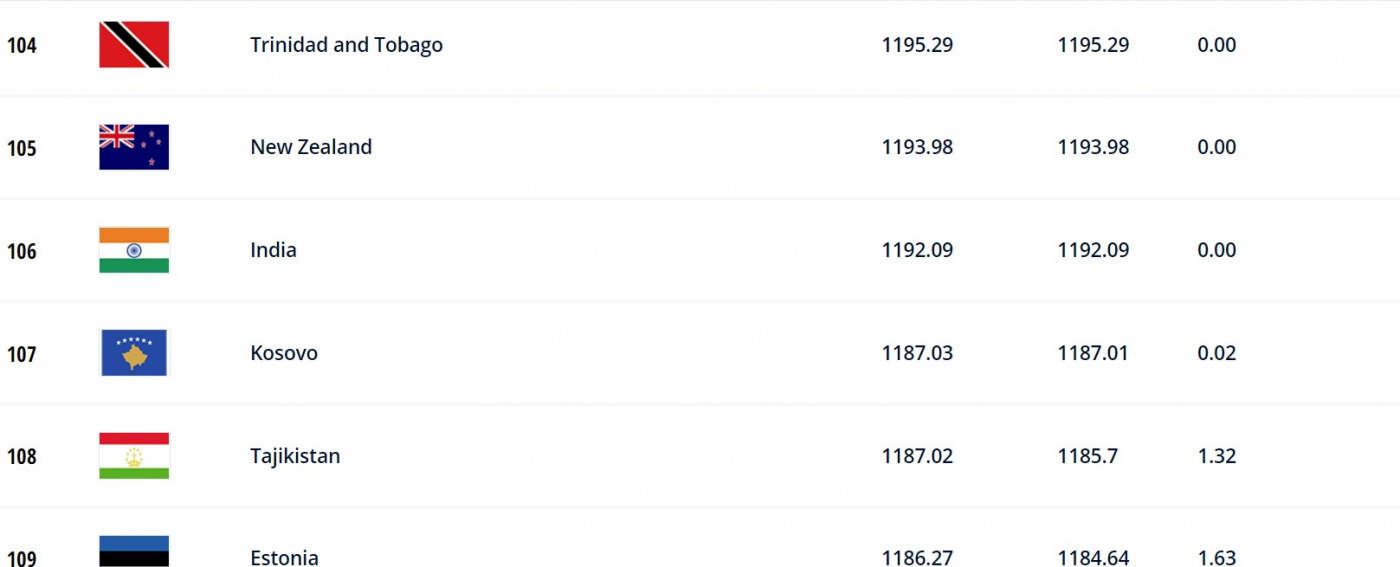Open the Estonia team link
Screen dimensions: 1400x567
(284, 558)
